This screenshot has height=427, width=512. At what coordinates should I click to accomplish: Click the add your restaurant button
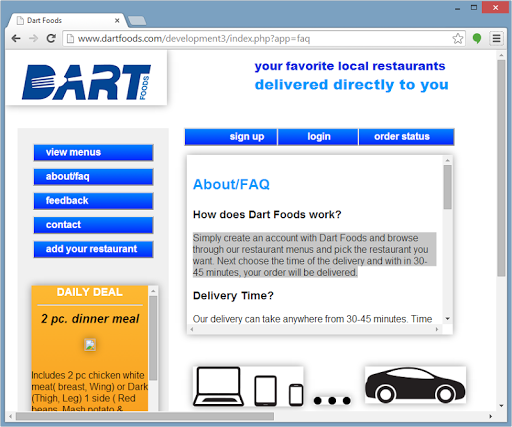(x=93, y=249)
